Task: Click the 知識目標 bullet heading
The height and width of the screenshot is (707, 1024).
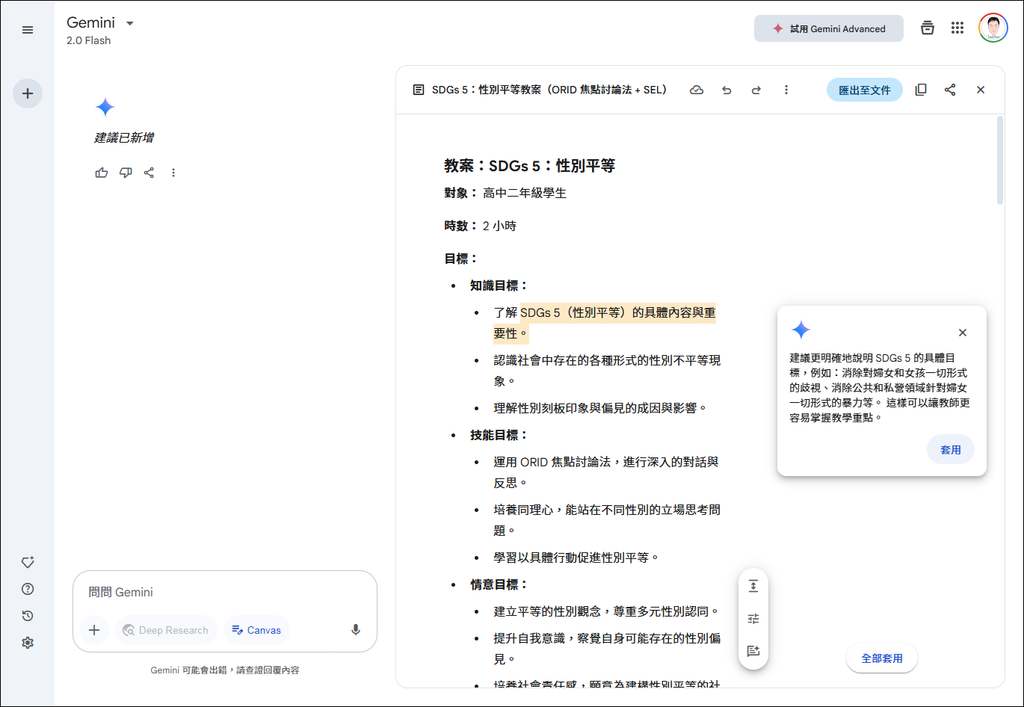Action: point(498,286)
